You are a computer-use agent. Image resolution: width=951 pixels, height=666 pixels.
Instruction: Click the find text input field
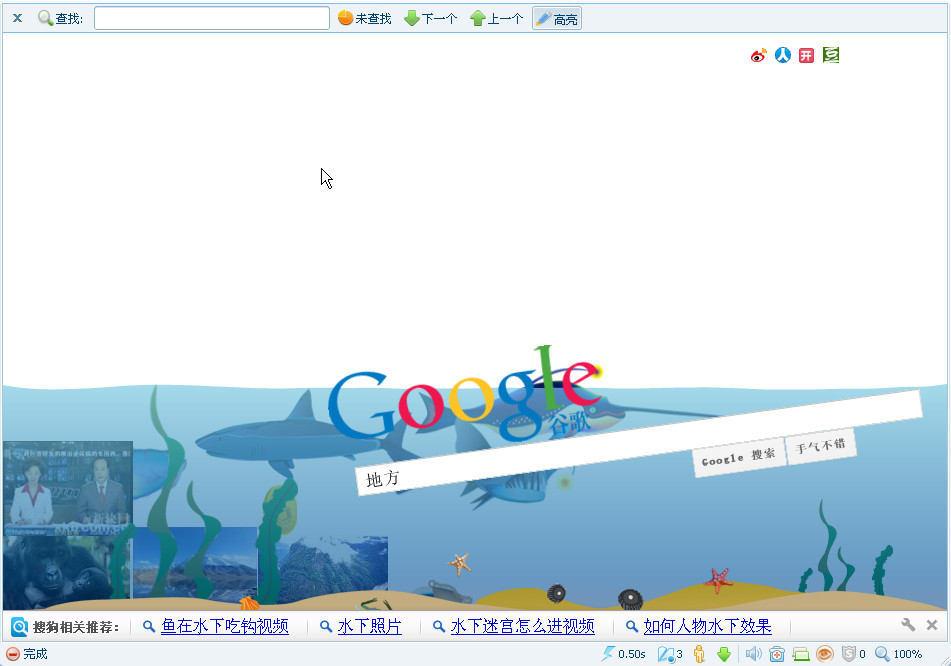pyautogui.click(x=212, y=18)
